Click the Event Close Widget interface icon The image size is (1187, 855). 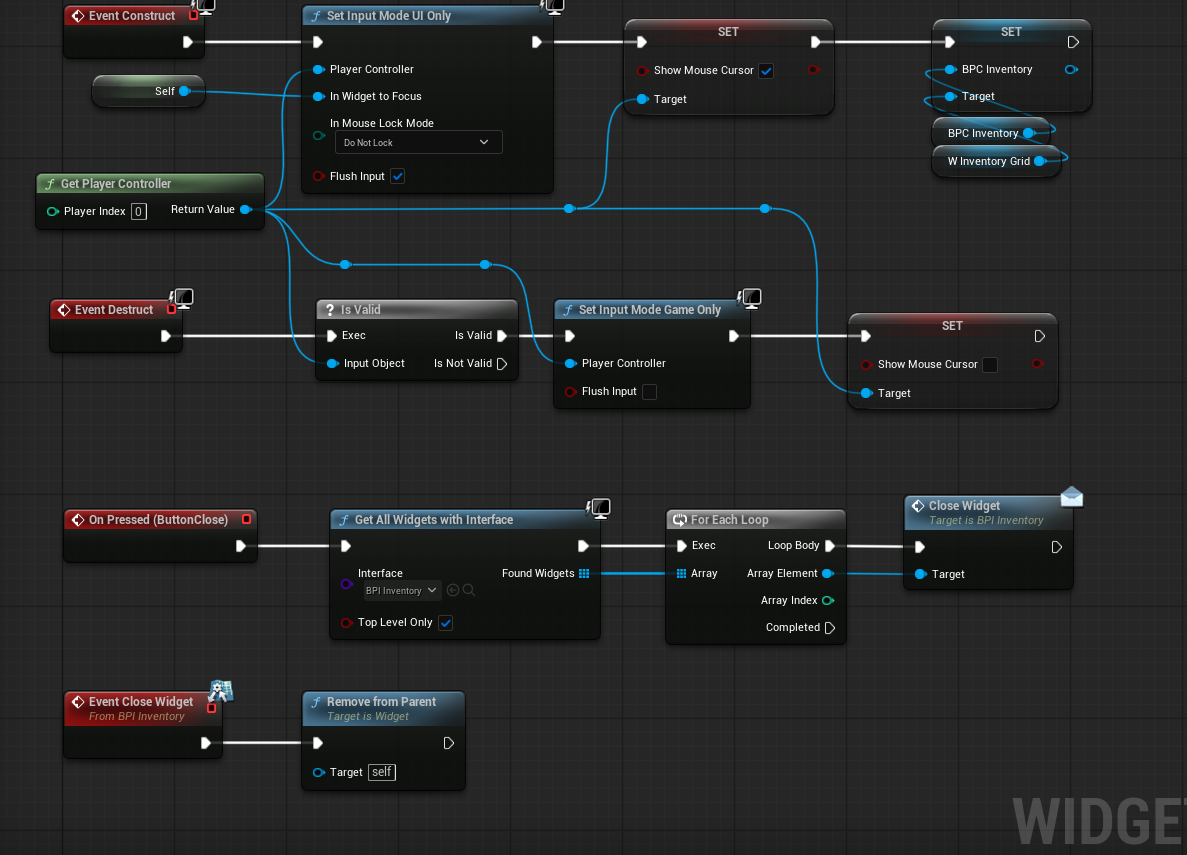pyautogui.click(x=221, y=690)
